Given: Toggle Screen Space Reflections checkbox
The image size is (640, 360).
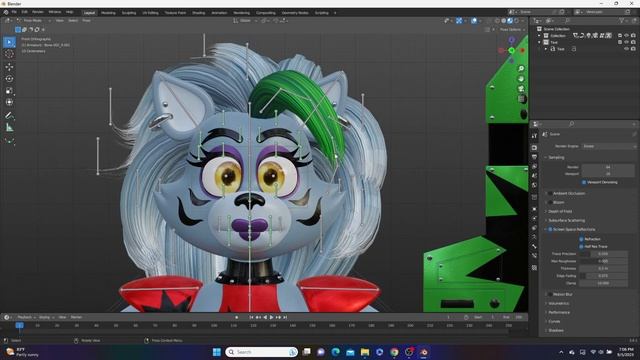Looking at the screenshot, I should [x=550, y=229].
